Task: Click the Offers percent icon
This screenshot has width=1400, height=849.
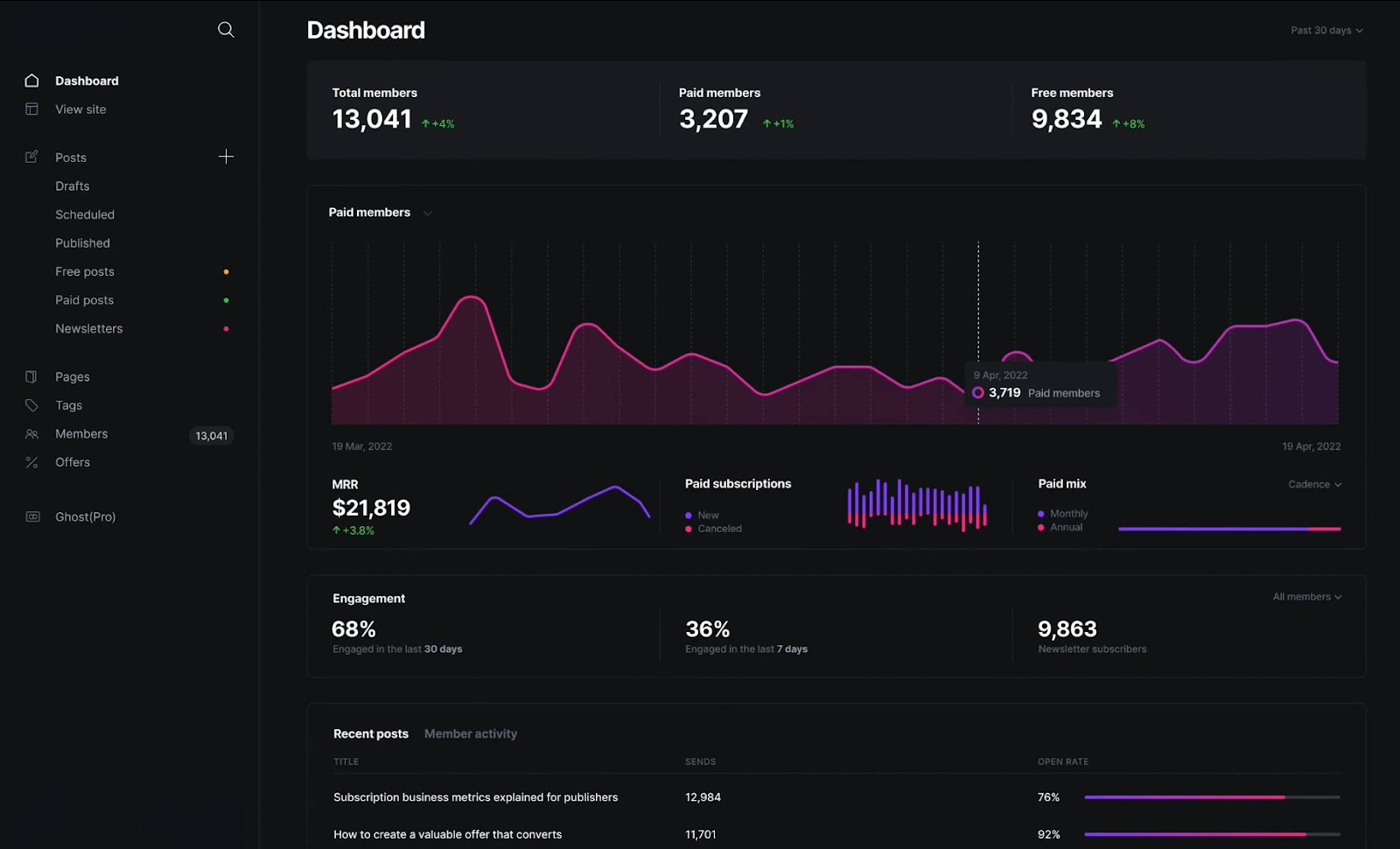Action: [x=32, y=462]
